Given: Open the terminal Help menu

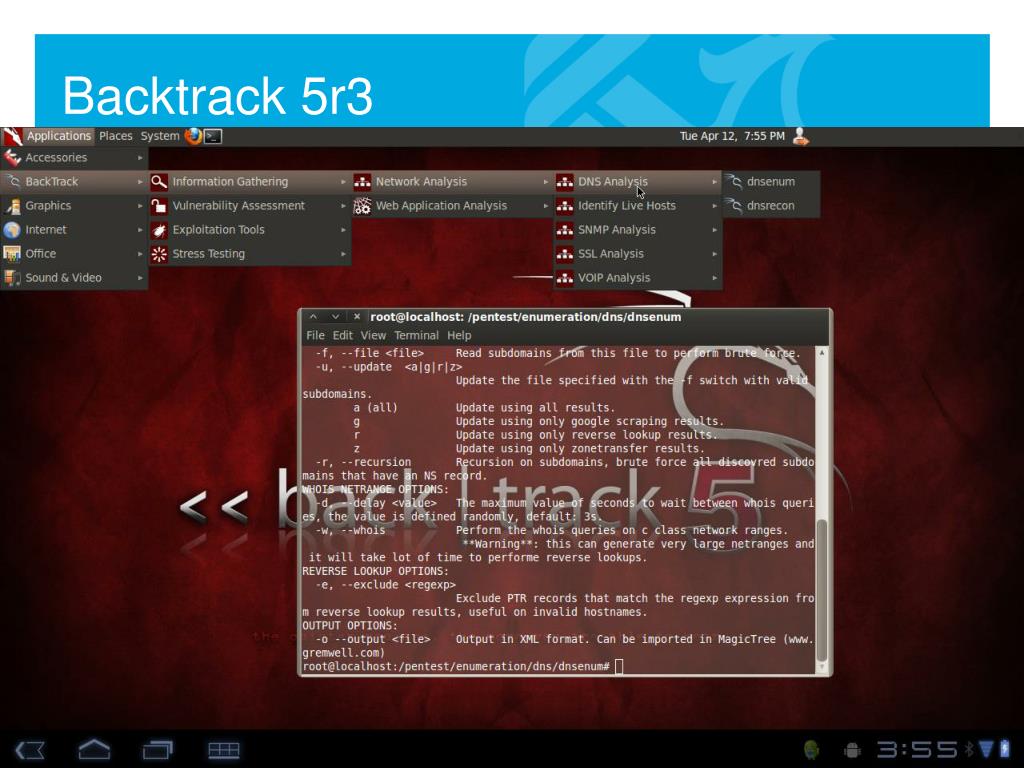Looking at the screenshot, I should pos(459,335).
